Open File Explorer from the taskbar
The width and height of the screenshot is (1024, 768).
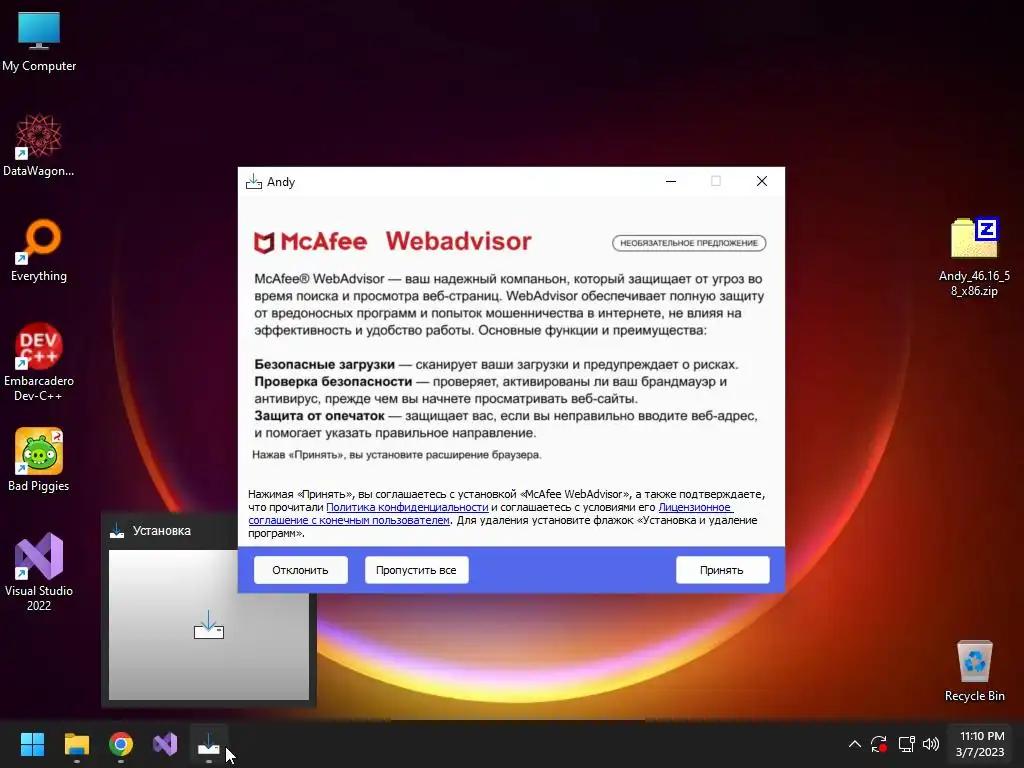click(76, 744)
